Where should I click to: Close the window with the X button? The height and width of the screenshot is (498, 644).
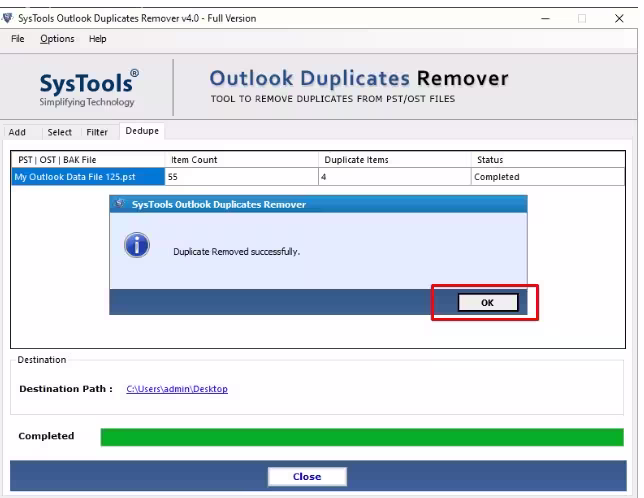619,18
